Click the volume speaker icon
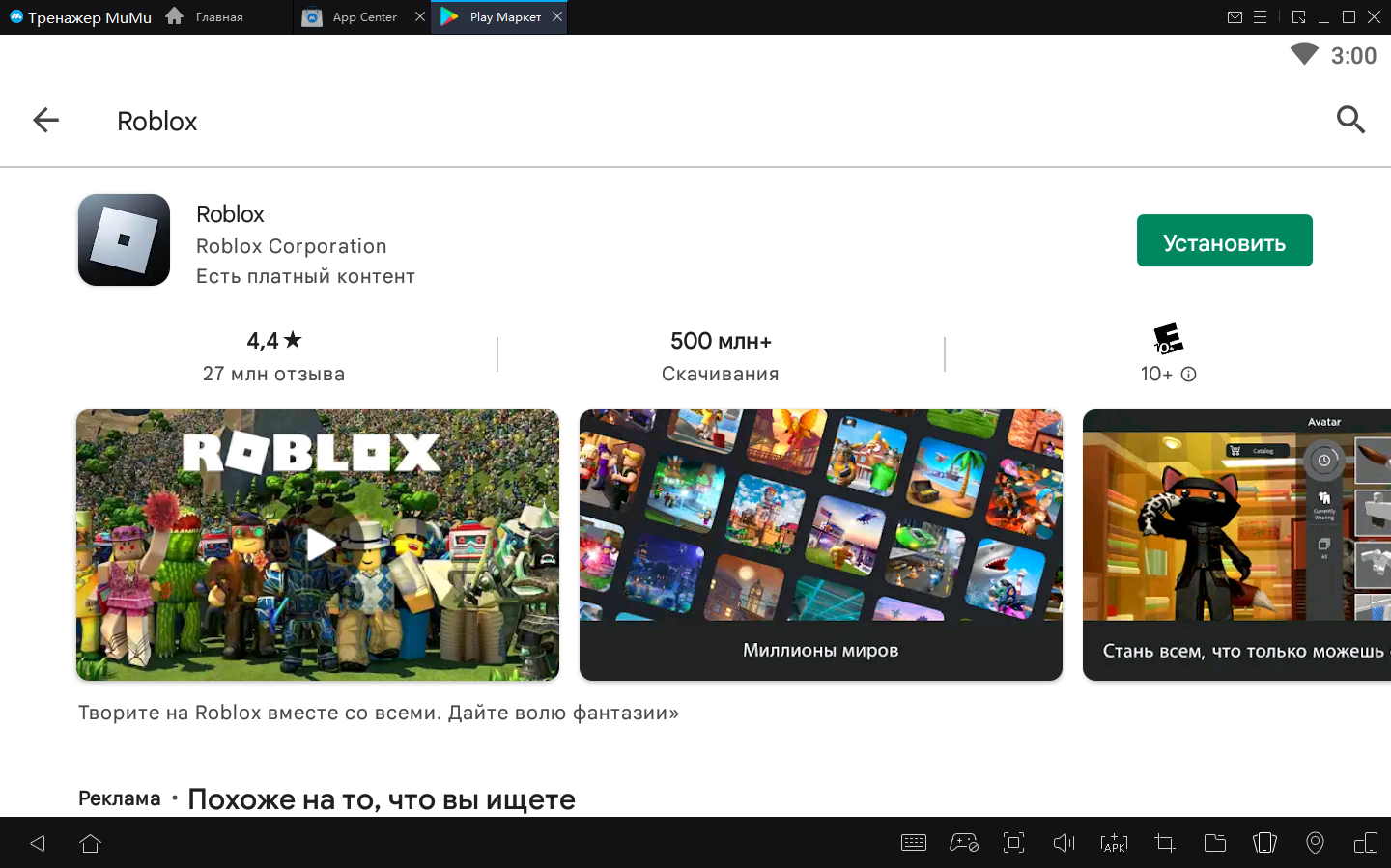1391x868 pixels. (1064, 843)
